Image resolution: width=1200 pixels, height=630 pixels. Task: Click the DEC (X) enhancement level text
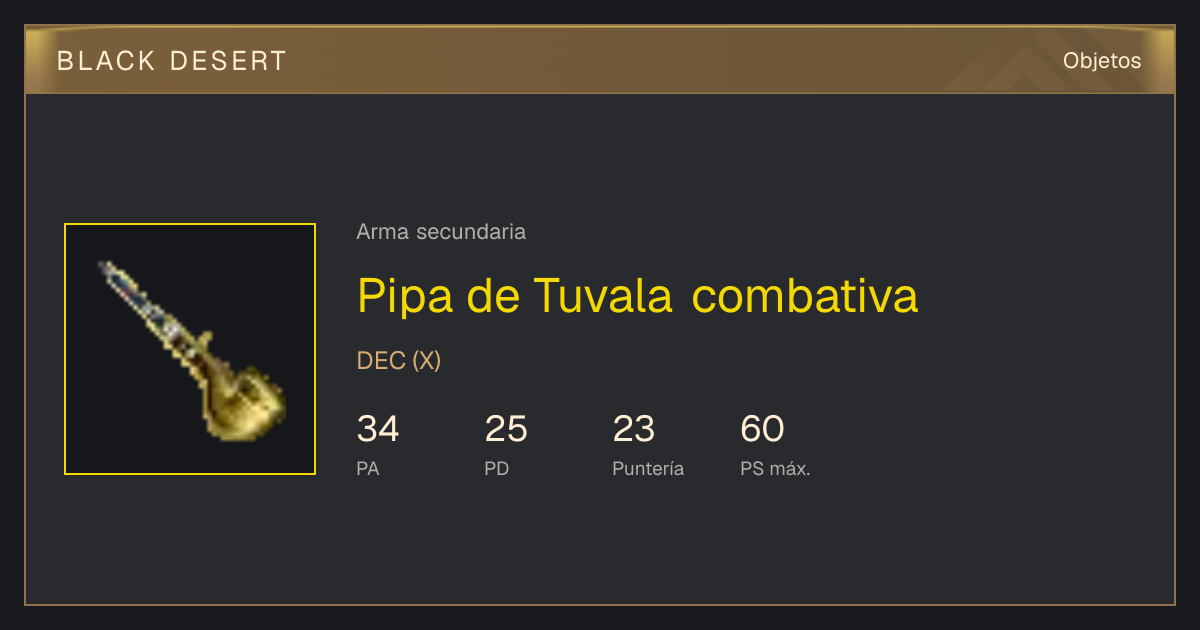(399, 361)
